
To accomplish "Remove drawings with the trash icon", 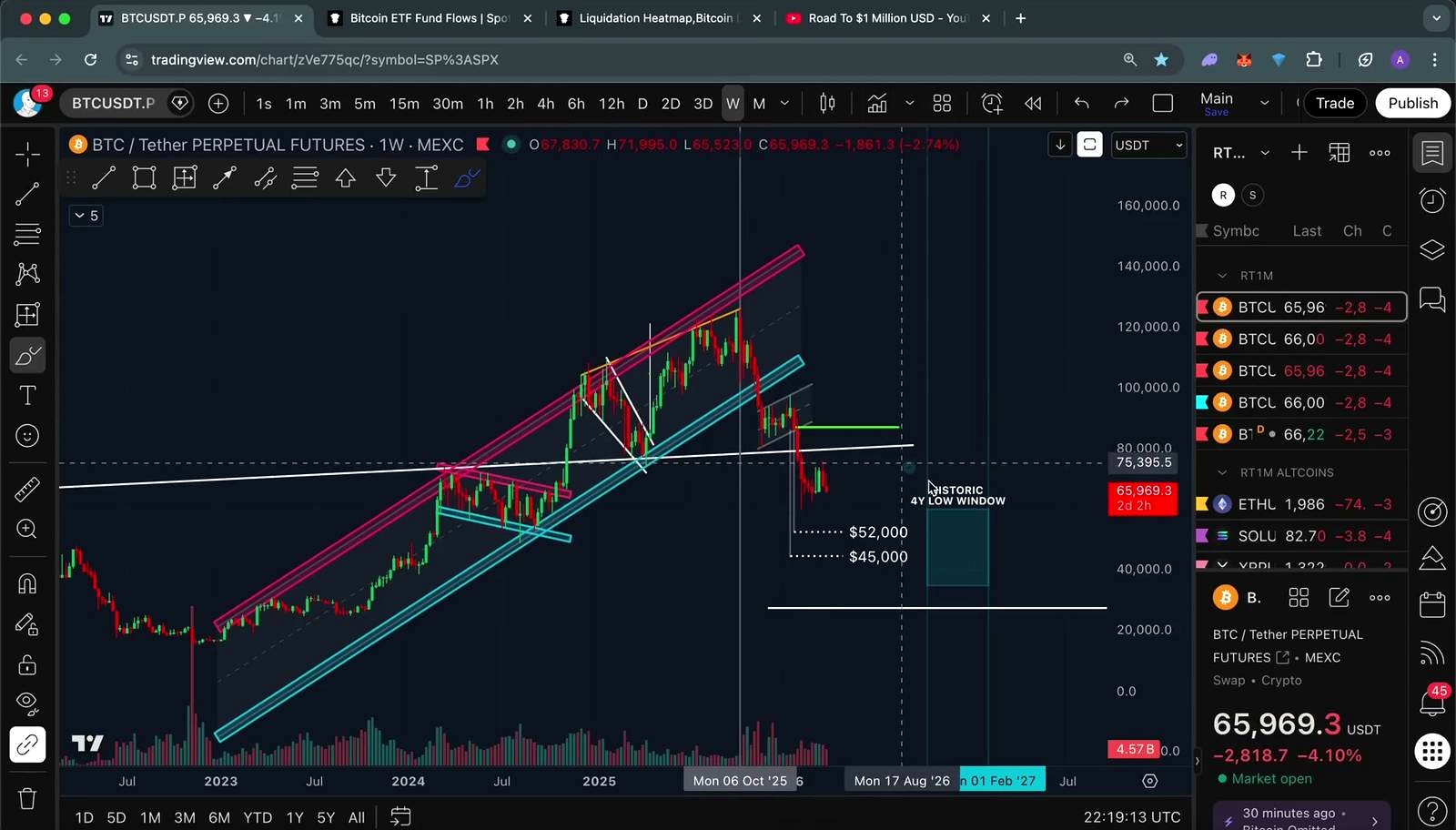I will tap(27, 798).
